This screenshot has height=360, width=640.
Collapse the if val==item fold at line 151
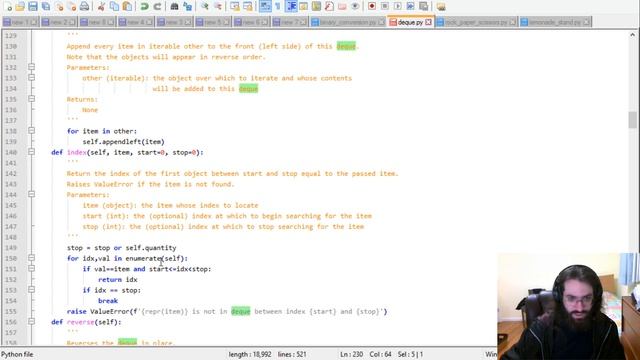(31, 269)
